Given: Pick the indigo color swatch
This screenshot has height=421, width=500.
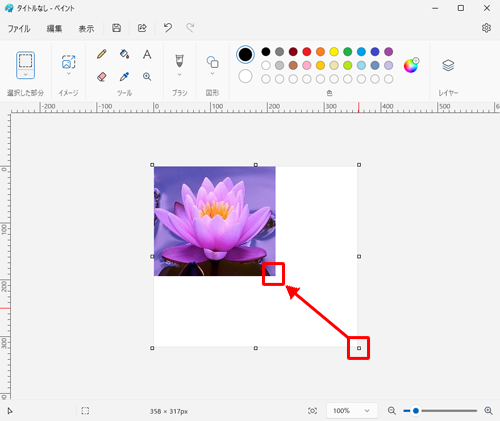Looking at the screenshot, I should point(375,52).
